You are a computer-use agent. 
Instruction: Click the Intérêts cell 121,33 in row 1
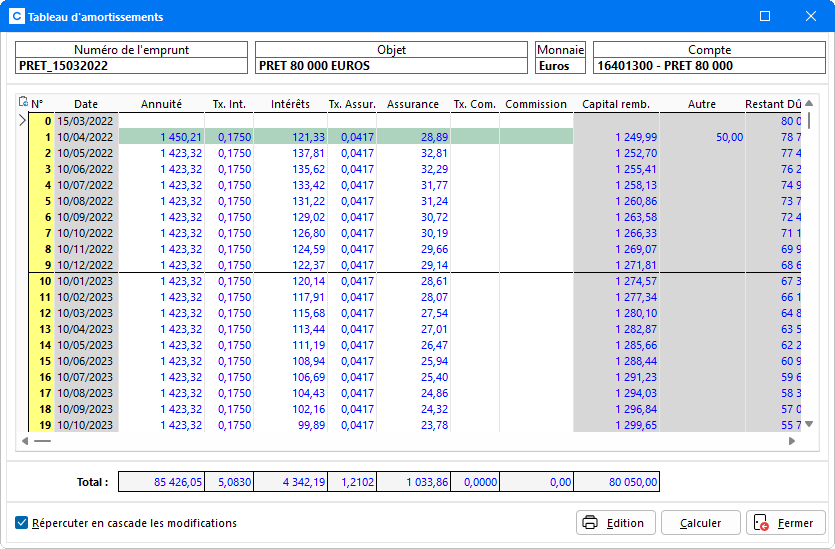[x=290, y=137]
